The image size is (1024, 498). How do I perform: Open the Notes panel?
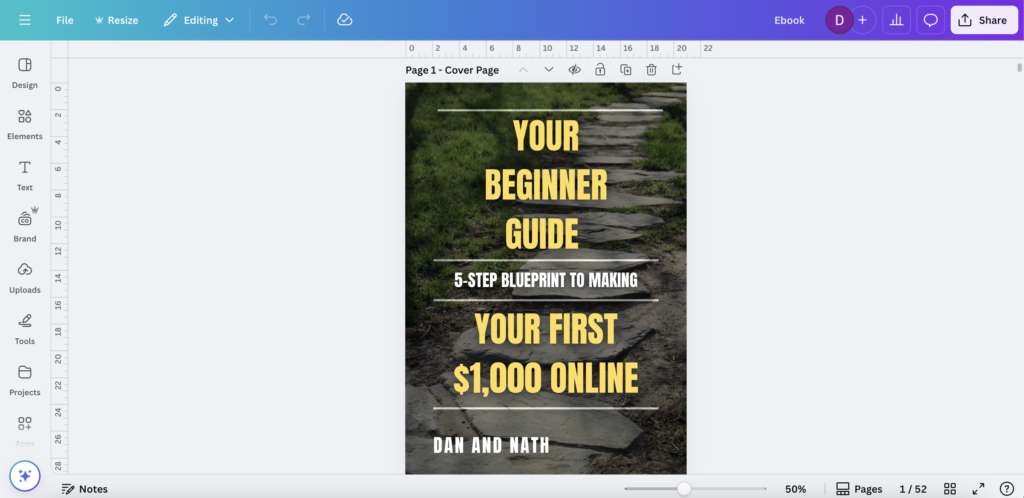click(x=84, y=489)
